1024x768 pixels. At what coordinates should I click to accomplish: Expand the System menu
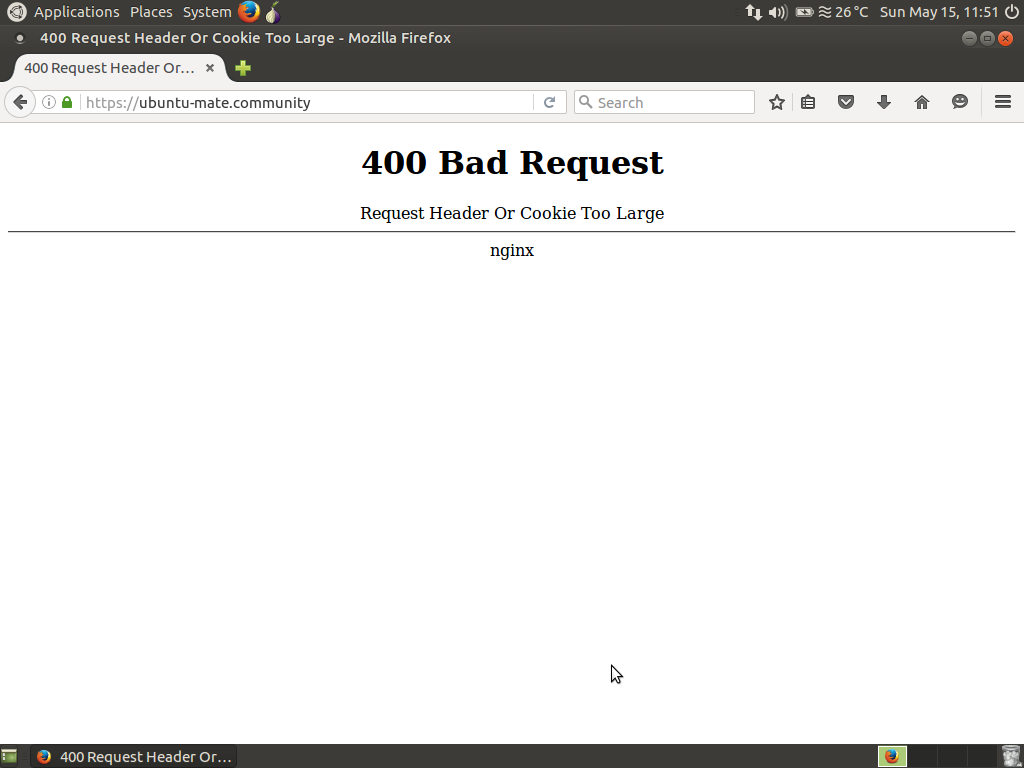(x=207, y=12)
